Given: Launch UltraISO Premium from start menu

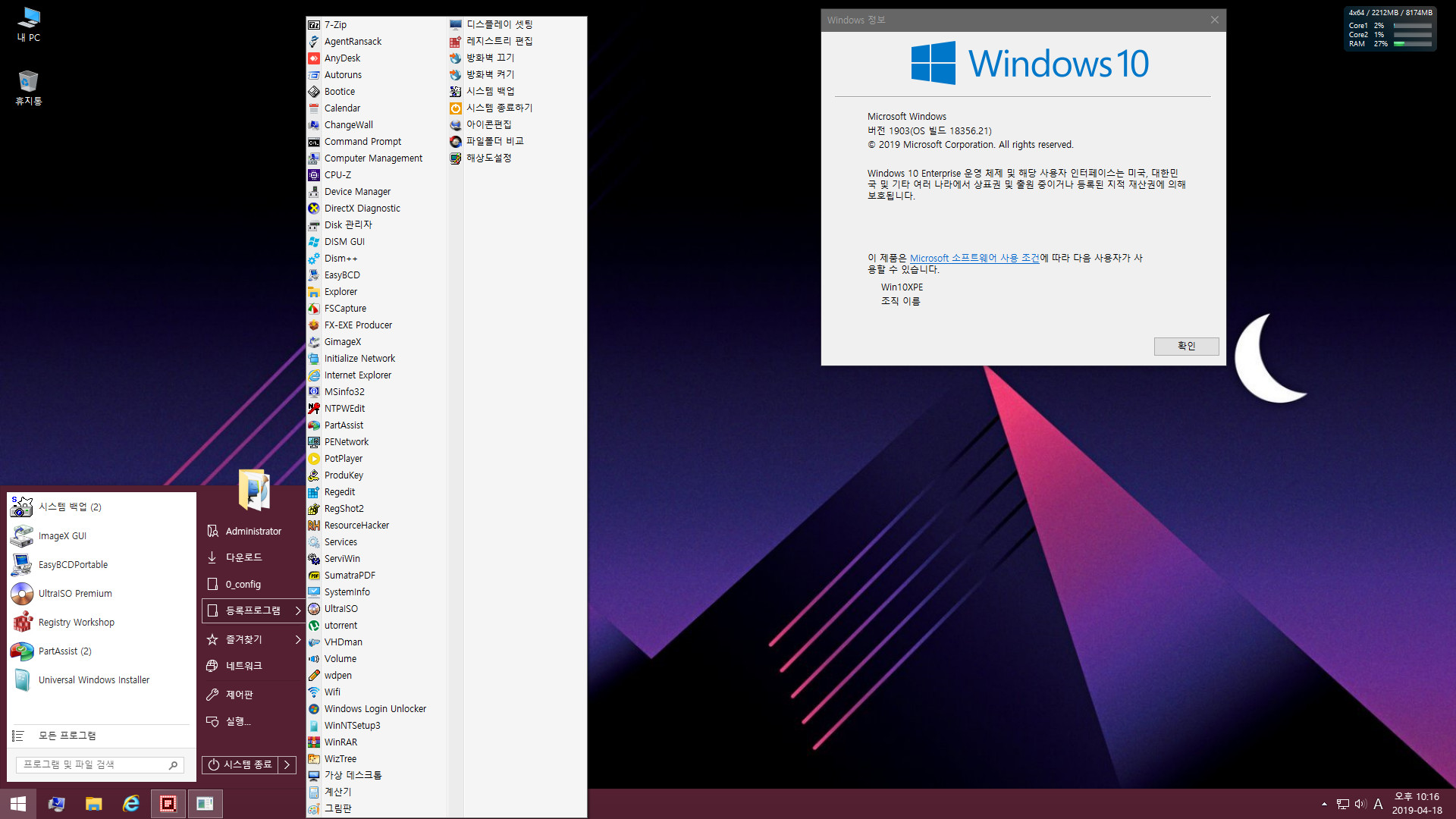Looking at the screenshot, I should pyautogui.click(x=75, y=593).
